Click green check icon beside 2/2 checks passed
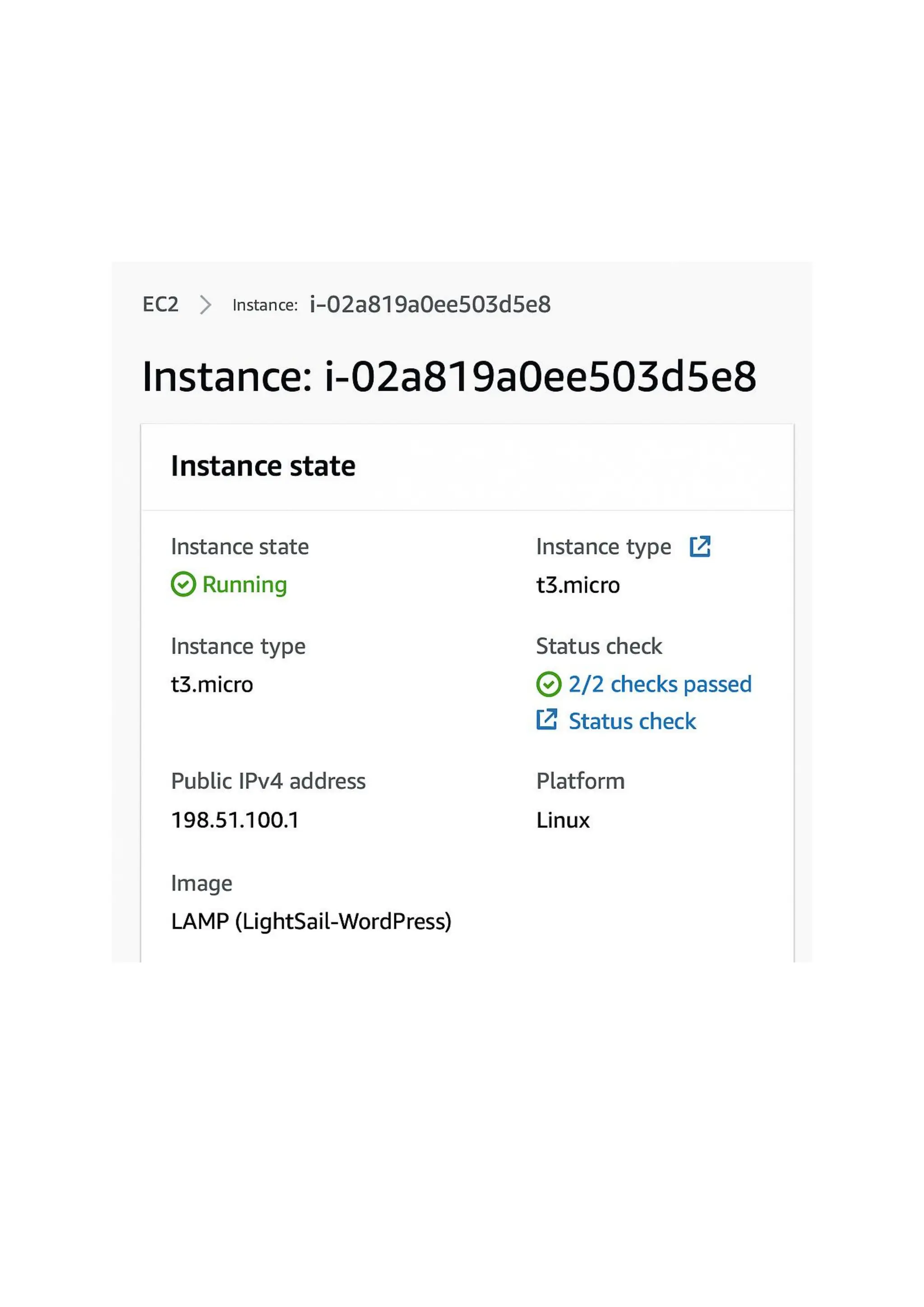Viewport: 924px width, 1307px height. [549, 684]
